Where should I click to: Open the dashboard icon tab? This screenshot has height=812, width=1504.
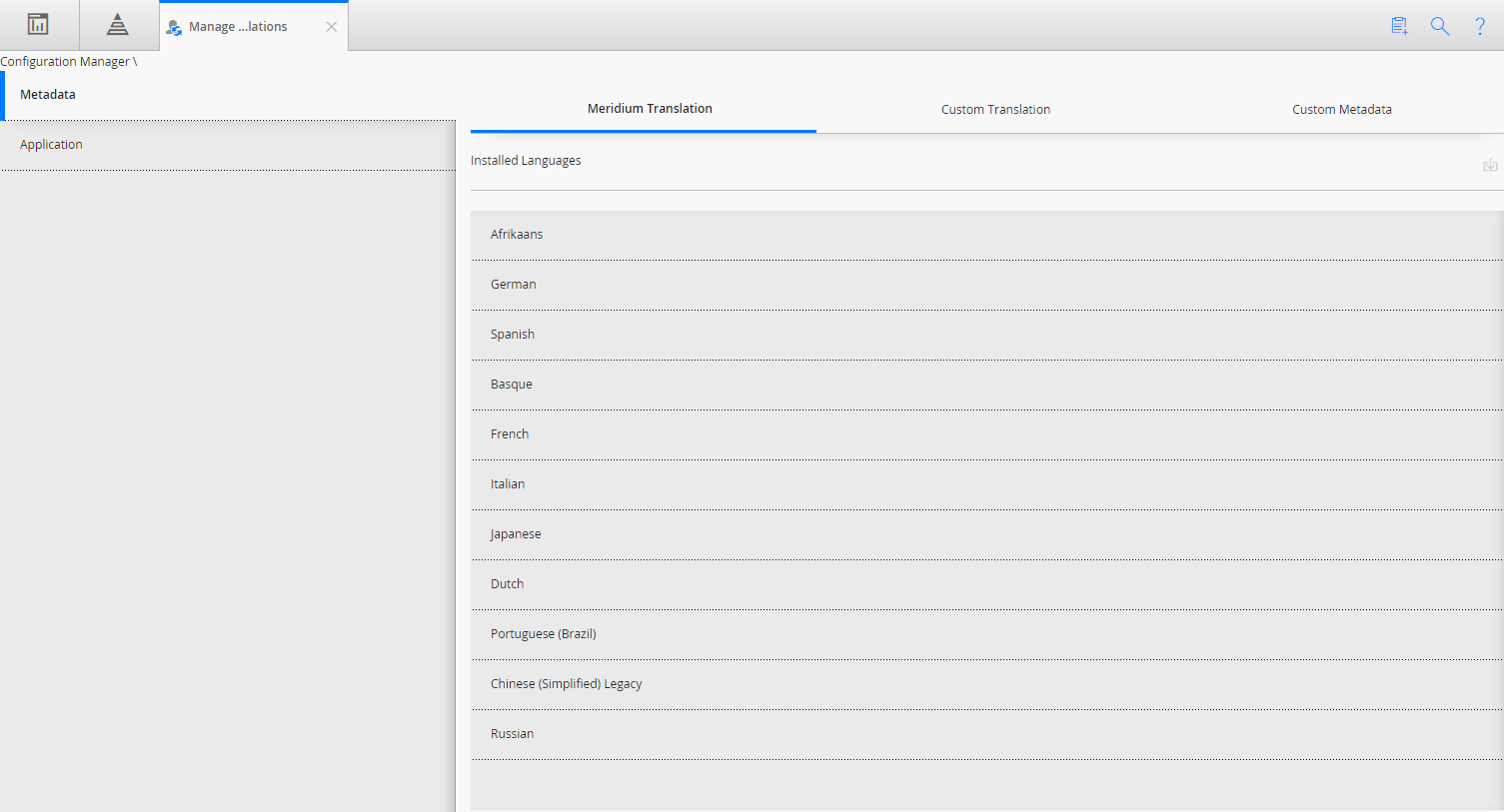[x=38, y=25]
